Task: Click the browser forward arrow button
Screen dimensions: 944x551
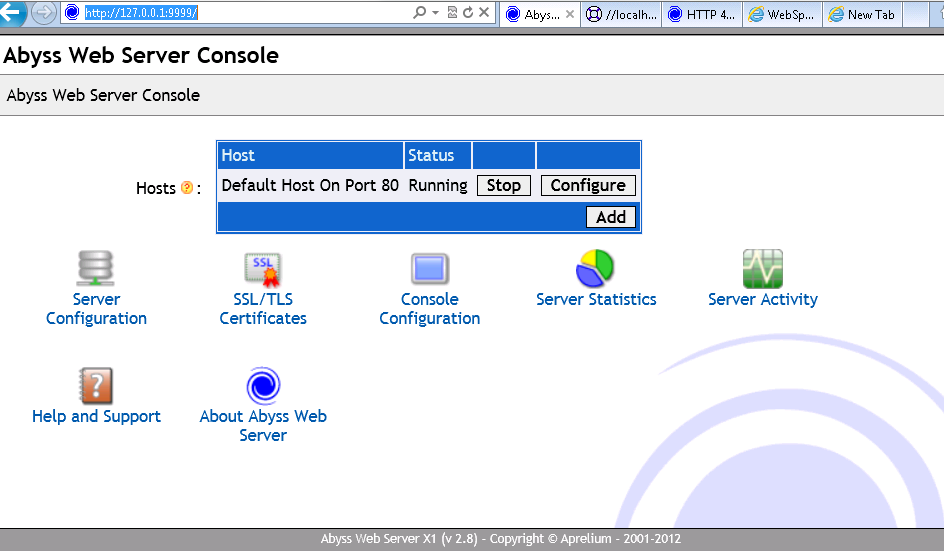Action: [x=43, y=13]
